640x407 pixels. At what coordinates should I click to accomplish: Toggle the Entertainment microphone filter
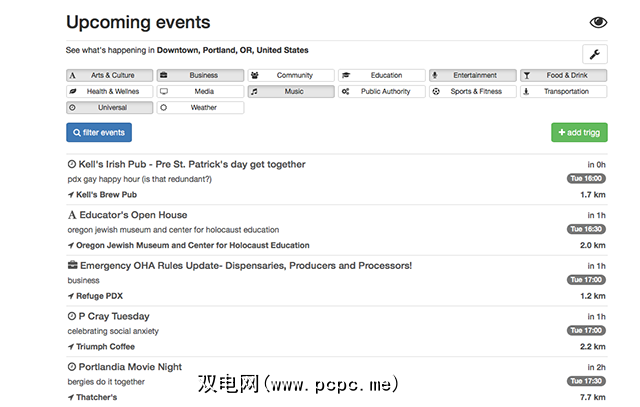coord(472,75)
